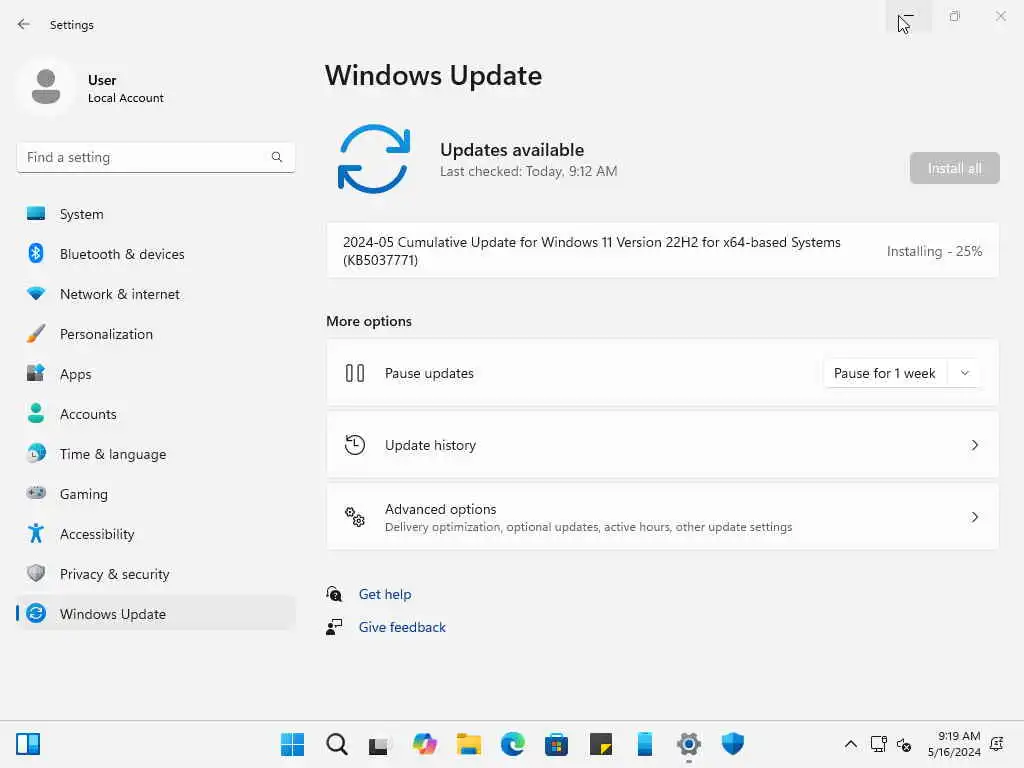The width and height of the screenshot is (1024, 768).
Task: Open Update history
Action: pos(662,445)
